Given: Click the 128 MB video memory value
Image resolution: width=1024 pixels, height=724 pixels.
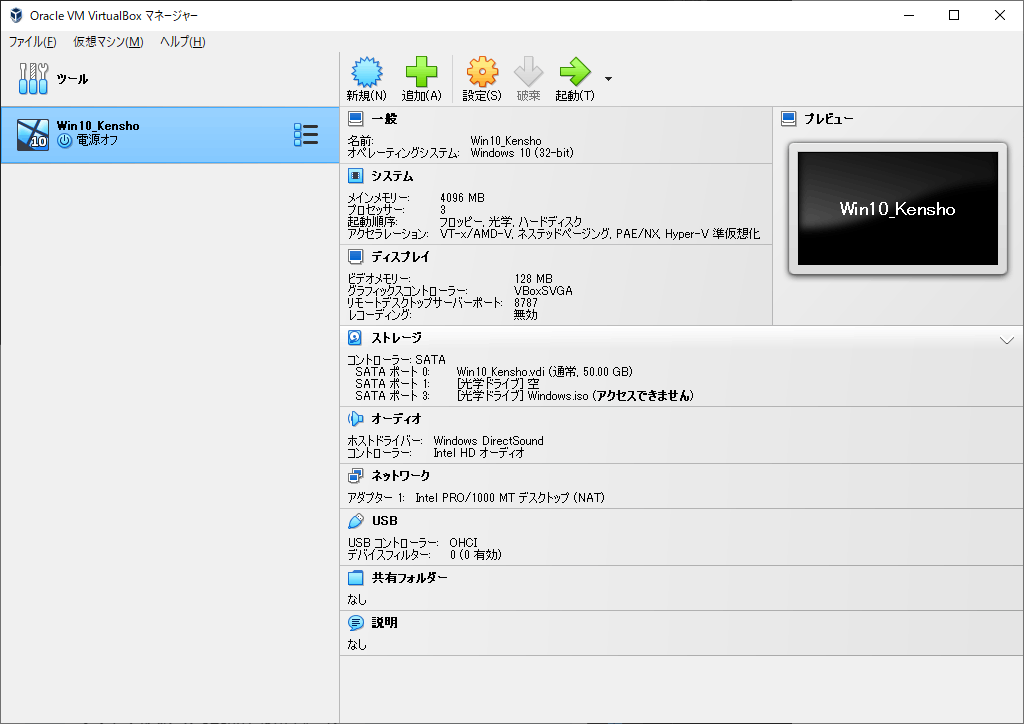Looking at the screenshot, I should click(533, 279).
